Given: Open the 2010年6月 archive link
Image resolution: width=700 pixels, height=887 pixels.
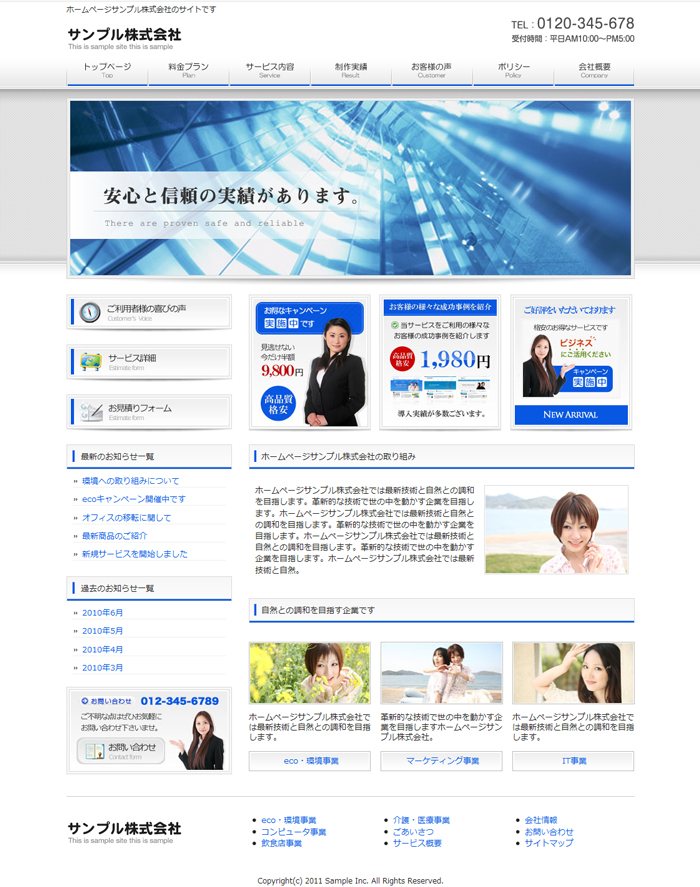Looking at the screenshot, I should pos(103,612).
